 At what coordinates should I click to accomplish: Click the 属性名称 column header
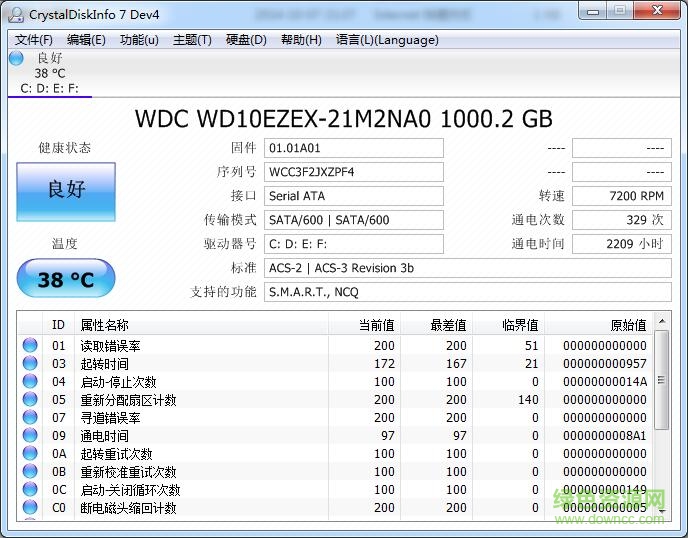click(105, 325)
